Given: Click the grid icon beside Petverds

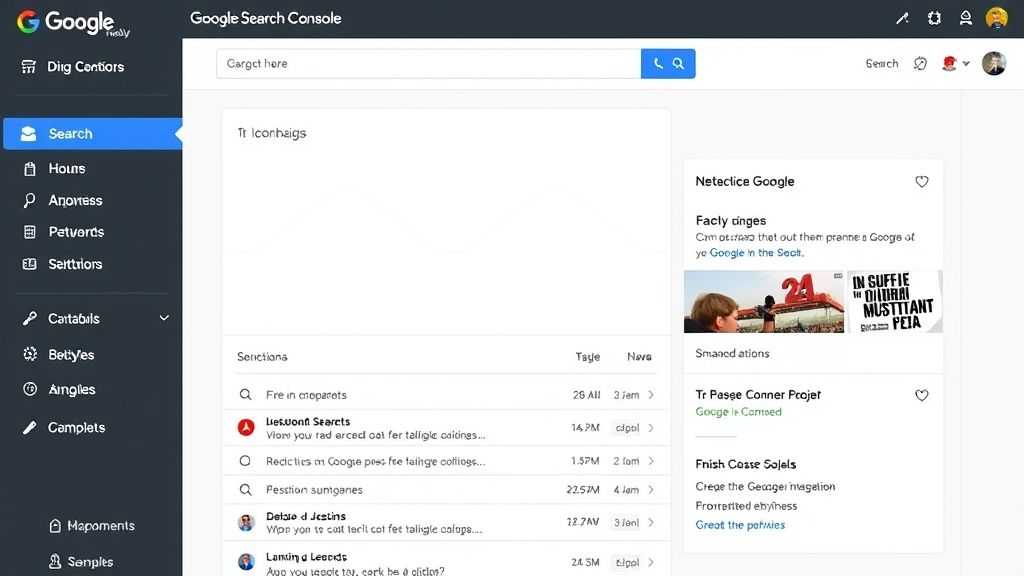Looking at the screenshot, I should point(29,232).
